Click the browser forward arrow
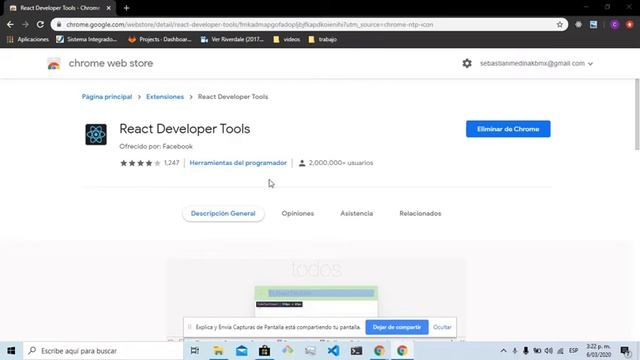This screenshot has height=360, width=640. click(25, 24)
